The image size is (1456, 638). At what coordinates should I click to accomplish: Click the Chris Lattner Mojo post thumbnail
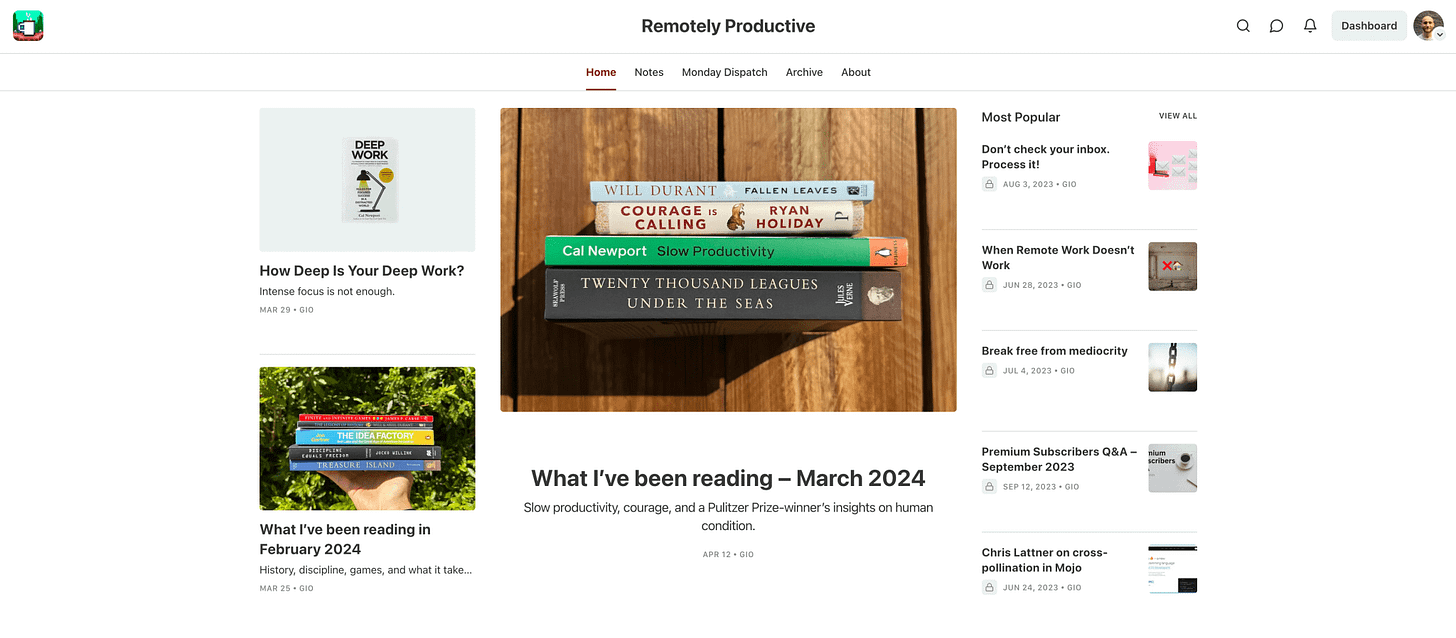pyautogui.click(x=1173, y=569)
